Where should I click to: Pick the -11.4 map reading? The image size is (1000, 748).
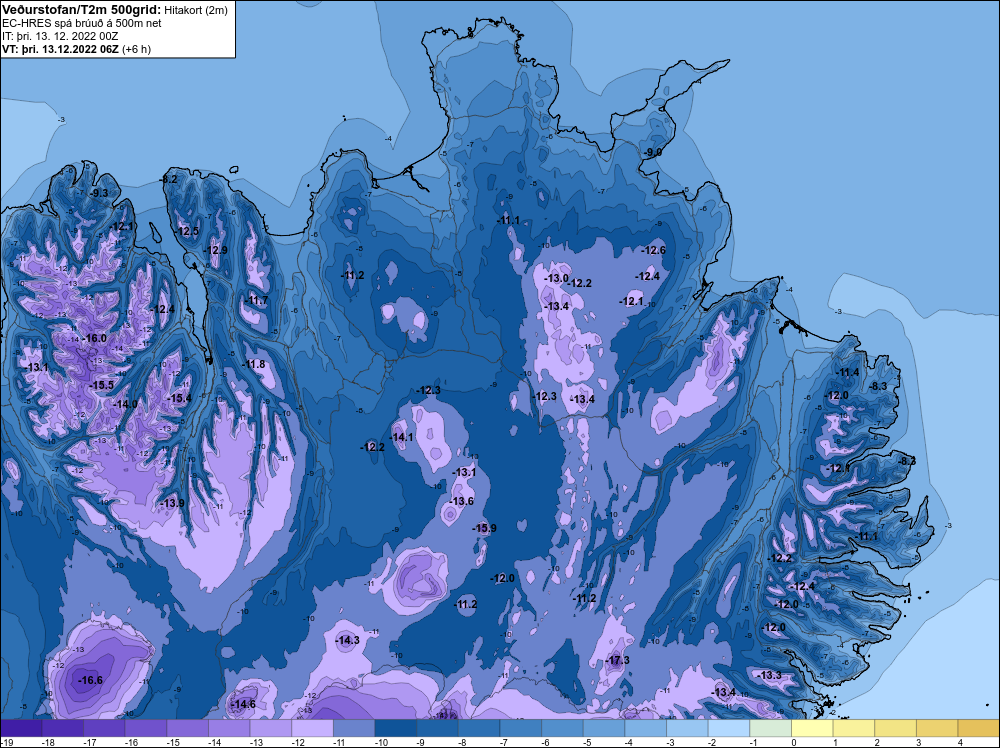(x=848, y=372)
